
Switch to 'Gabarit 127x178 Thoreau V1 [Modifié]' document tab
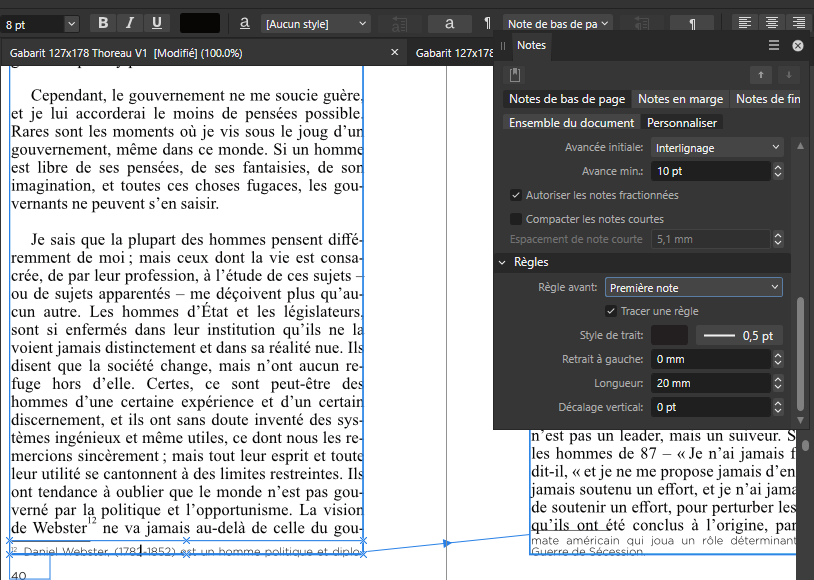click(126, 53)
